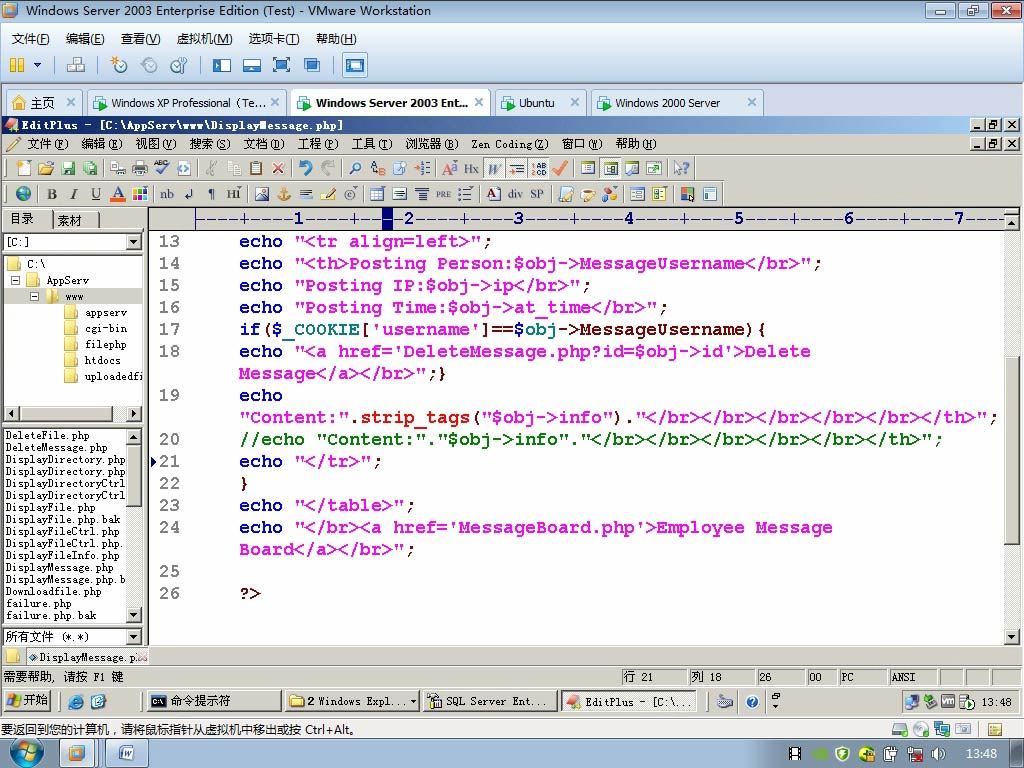Undo the last edit with the blue arrow
The image size is (1024, 768).
coord(305,168)
